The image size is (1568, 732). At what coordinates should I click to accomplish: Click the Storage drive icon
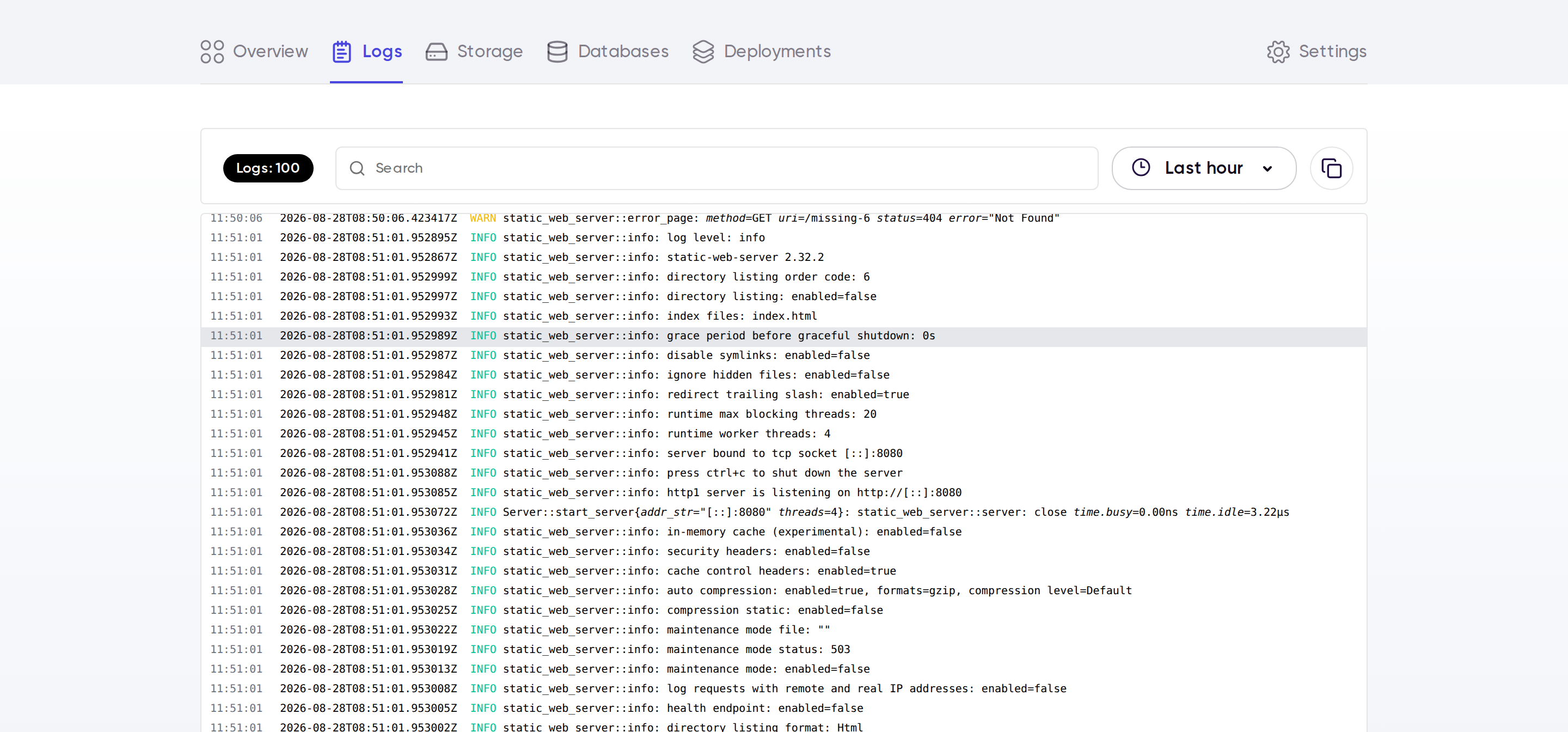[x=437, y=52]
